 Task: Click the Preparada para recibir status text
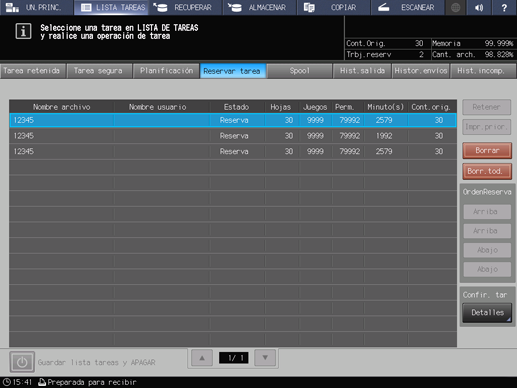(x=92, y=382)
